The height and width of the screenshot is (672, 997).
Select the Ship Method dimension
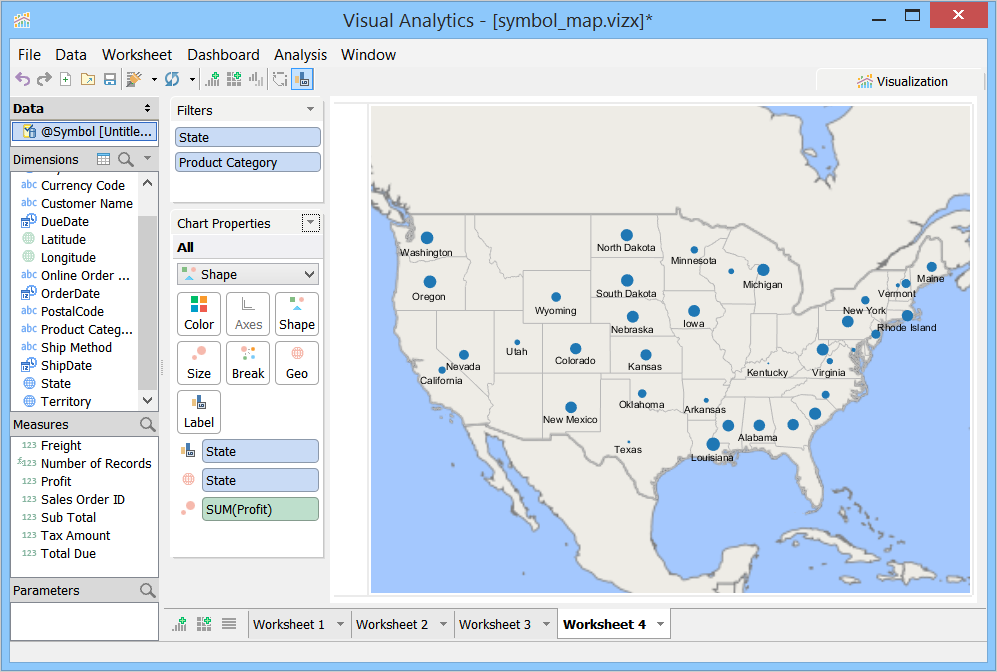(75, 348)
